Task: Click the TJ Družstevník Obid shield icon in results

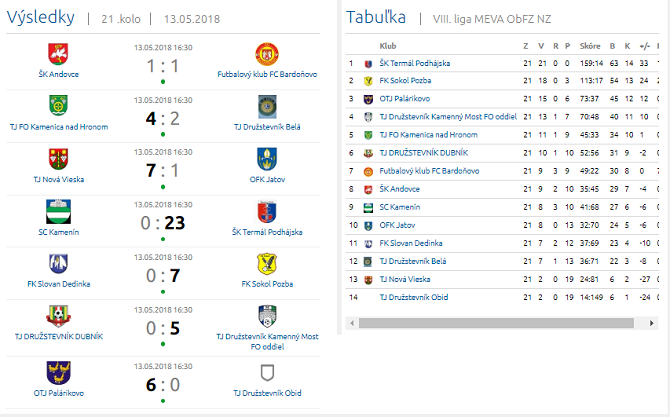Action: [266, 372]
